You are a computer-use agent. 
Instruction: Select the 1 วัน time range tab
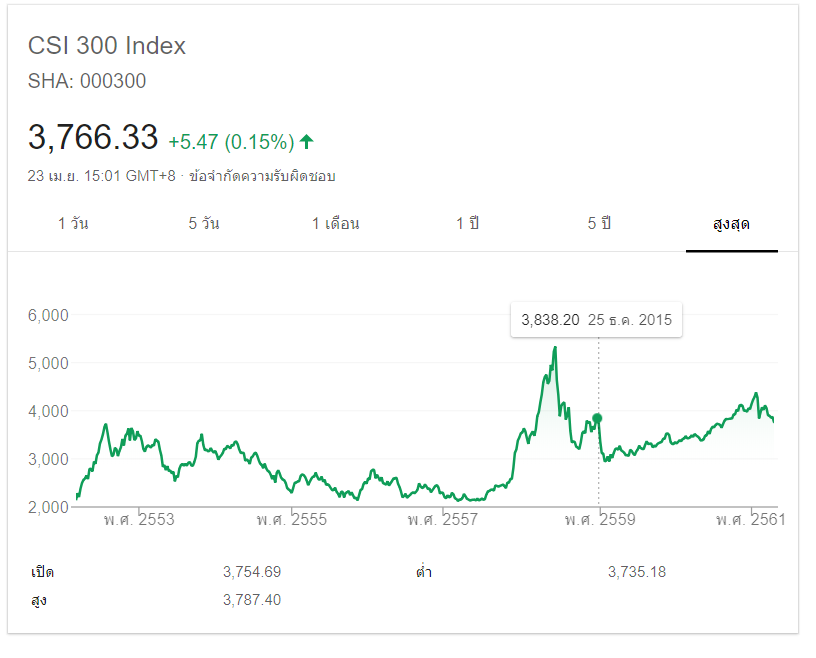coord(73,223)
